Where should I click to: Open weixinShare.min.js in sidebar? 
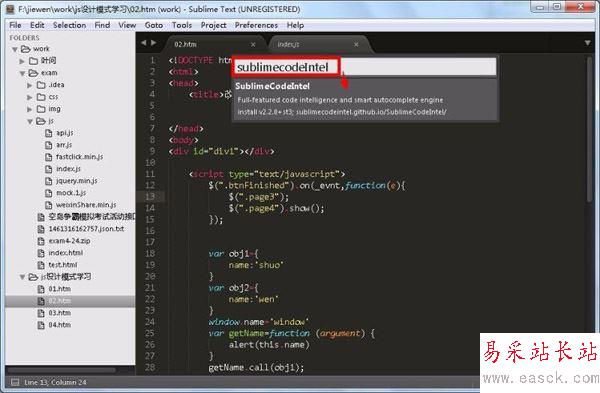pyautogui.click(x=86, y=205)
